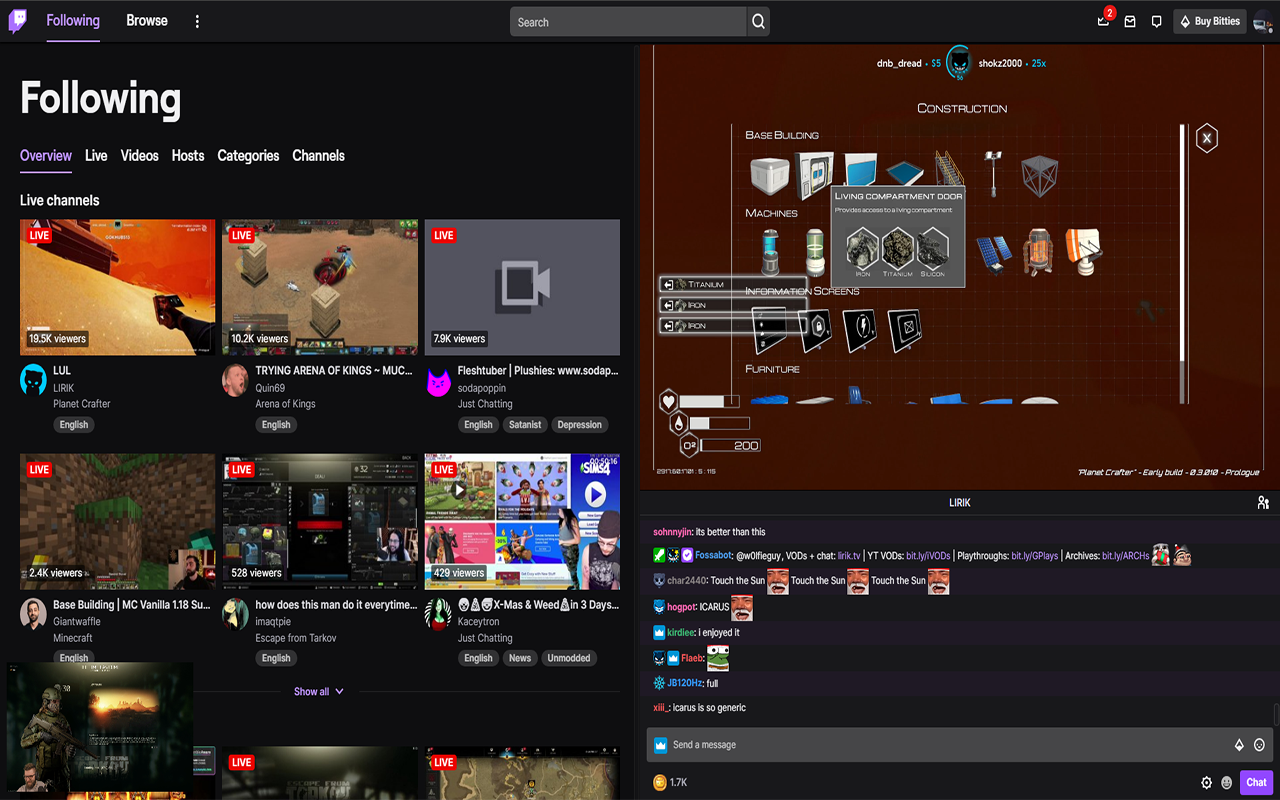1280x800 pixels.
Task: Open sodapoppin's pink cat avatar
Action: coord(438,381)
